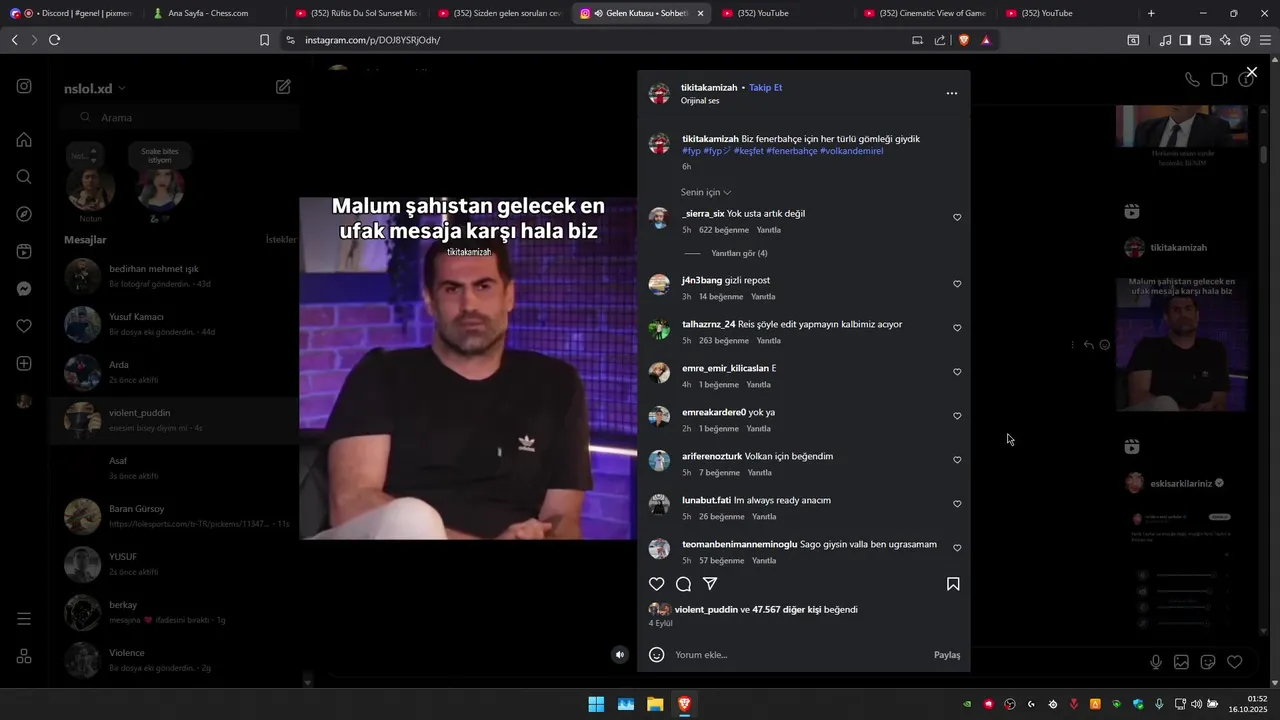The height and width of the screenshot is (720, 1280).
Task: Like the comment by _sierra_six
Action: [x=957, y=217]
